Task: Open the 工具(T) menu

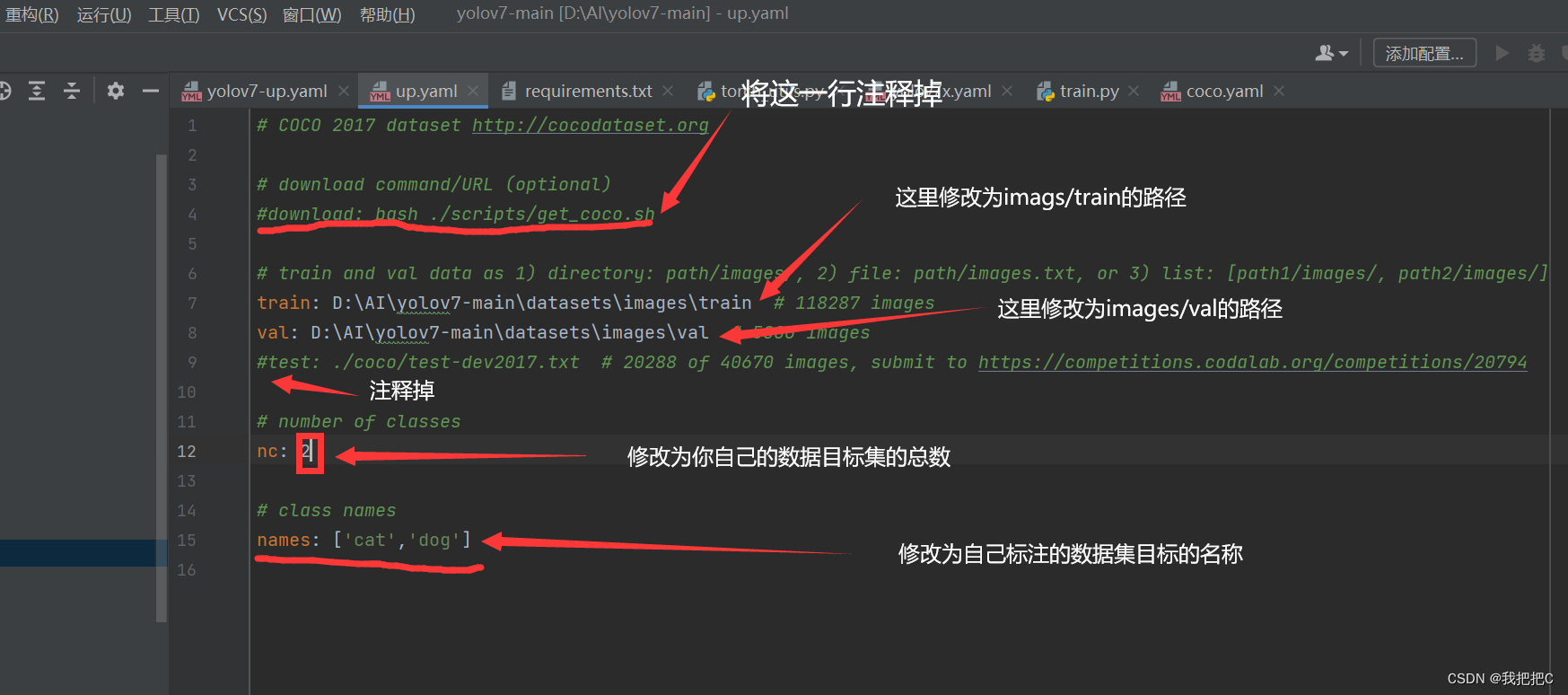Action: tap(174, 14)
